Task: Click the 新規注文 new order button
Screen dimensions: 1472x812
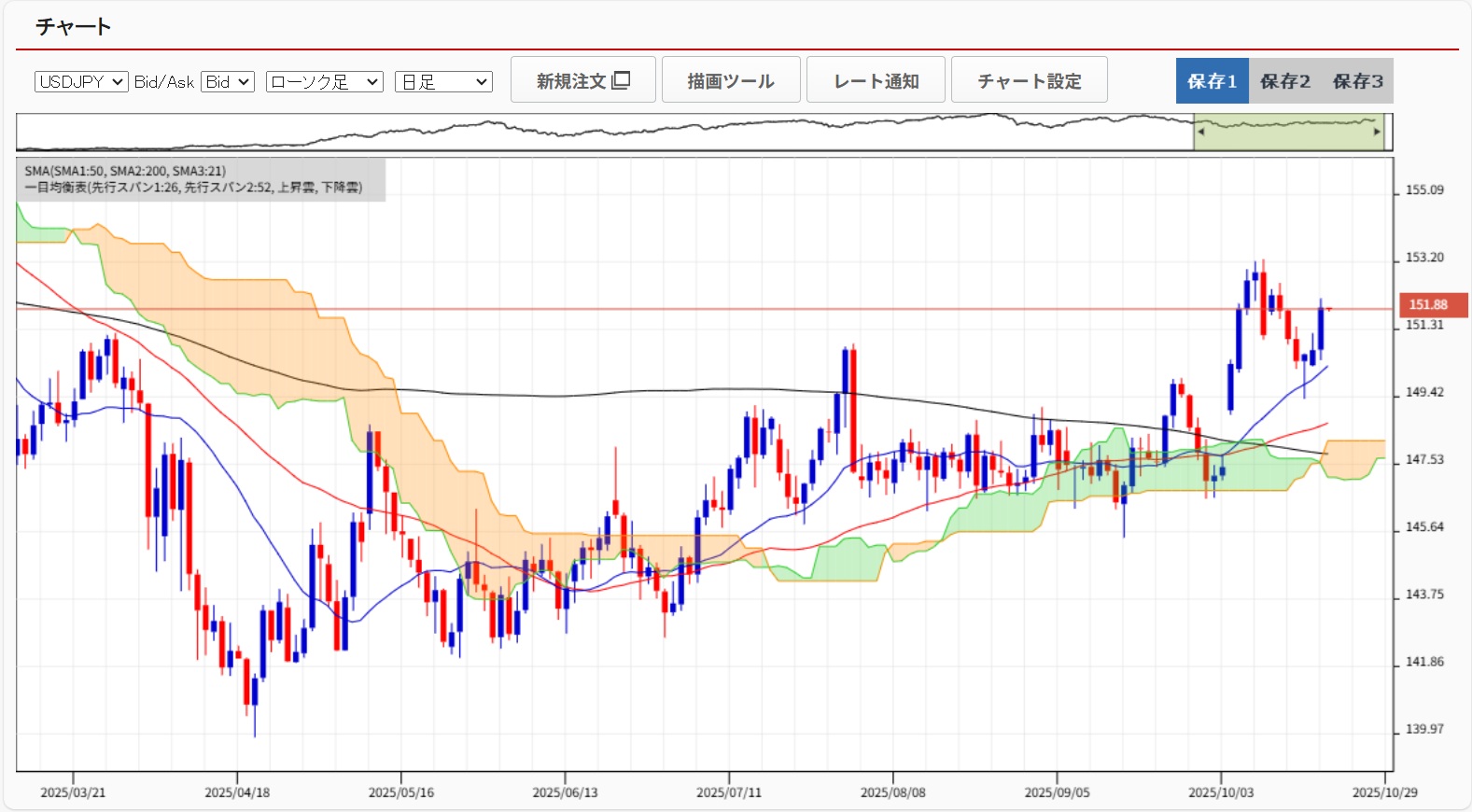Action: pyautogui.click(x=582, y=80)
